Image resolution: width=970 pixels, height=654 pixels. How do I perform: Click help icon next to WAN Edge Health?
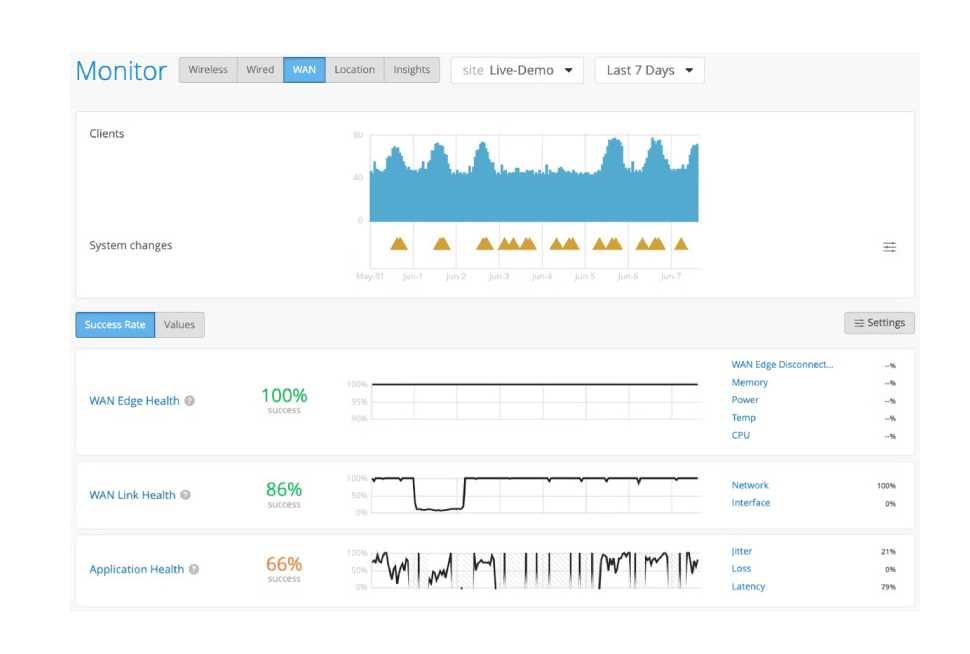point(190,401)
